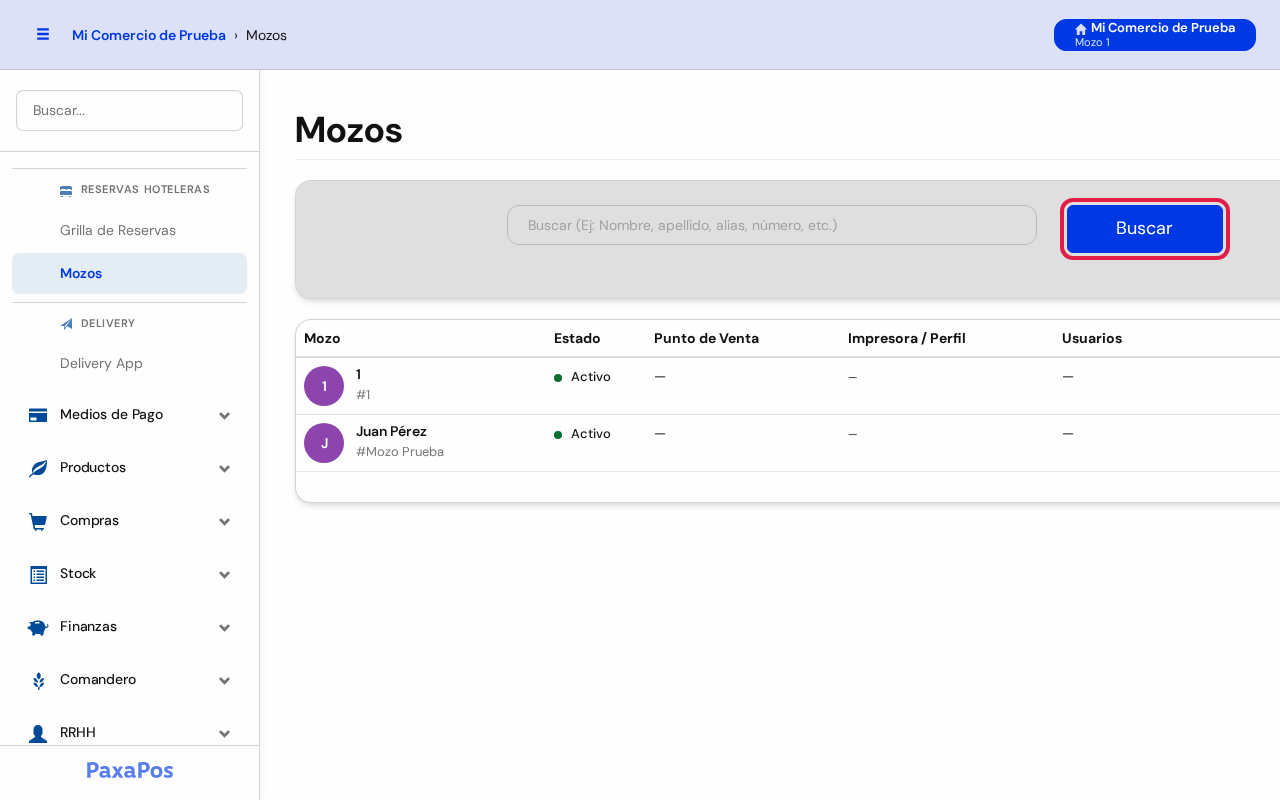Click the Reservas Hoteleras bed icon
Viewport: 1280px width, 800px height.
click(x=66, y=190)
